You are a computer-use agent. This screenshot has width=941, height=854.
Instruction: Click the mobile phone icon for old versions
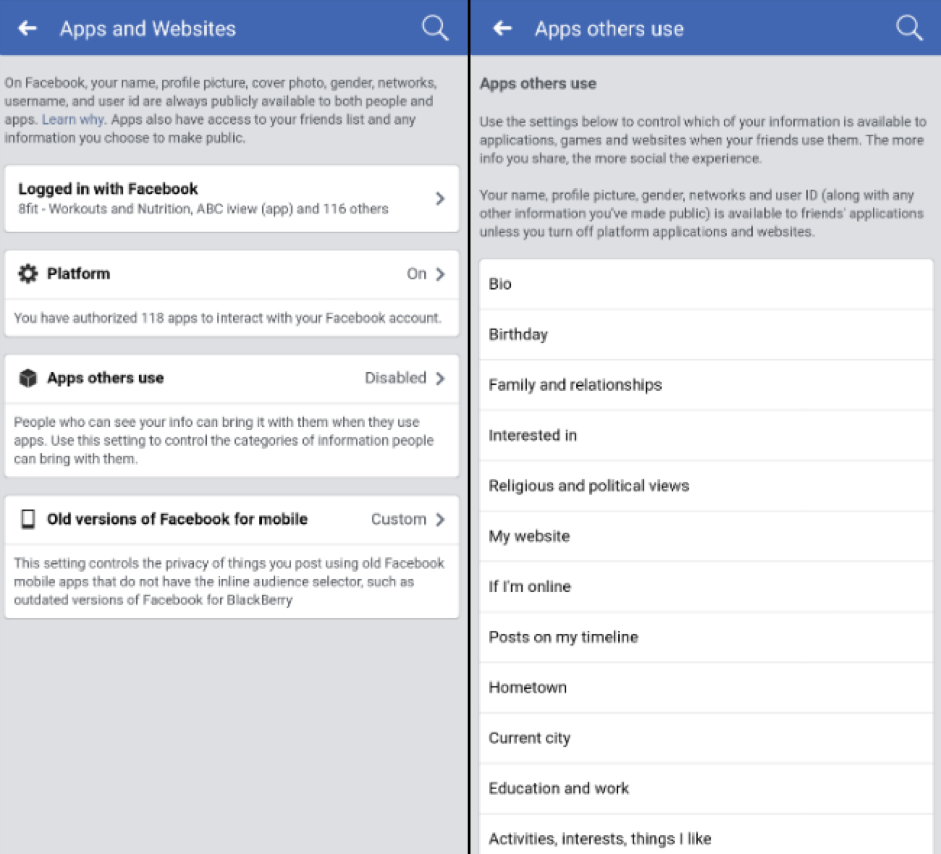tap(28, 519)
